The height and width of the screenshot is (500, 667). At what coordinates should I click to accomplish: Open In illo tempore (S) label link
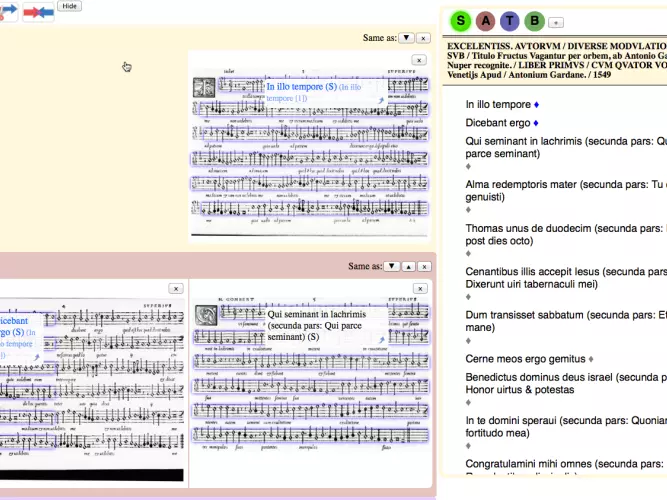(x=302, y=87)
